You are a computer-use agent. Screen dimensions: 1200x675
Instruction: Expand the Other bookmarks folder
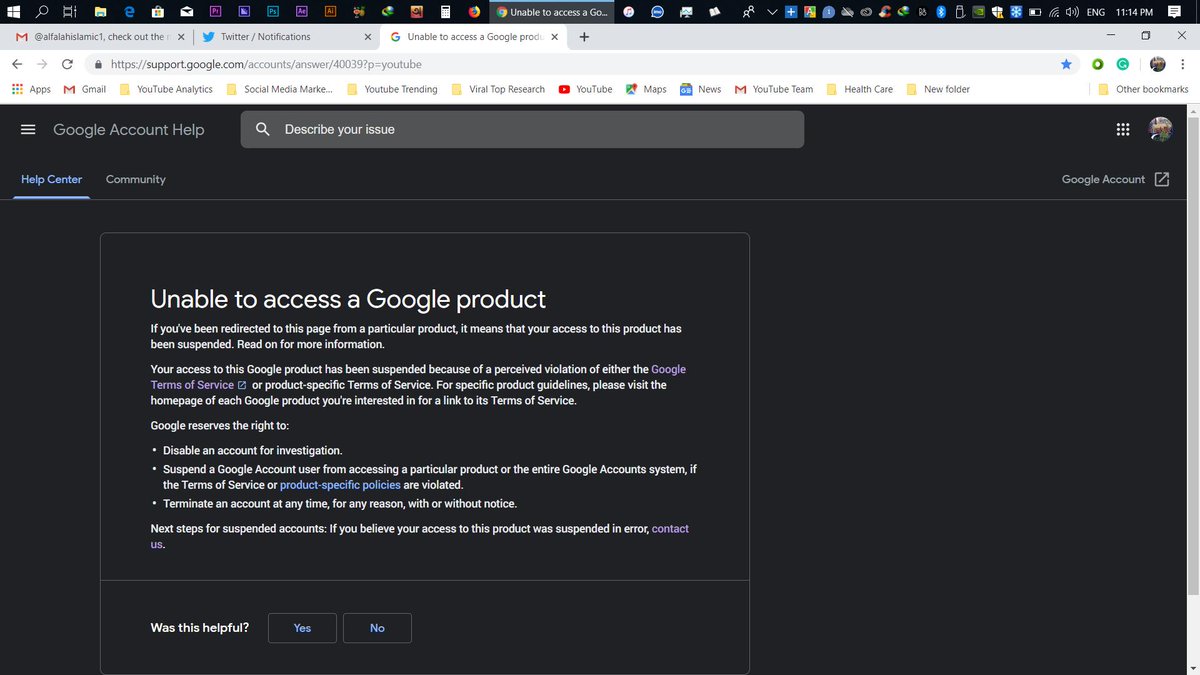[x=1143, y=89]
